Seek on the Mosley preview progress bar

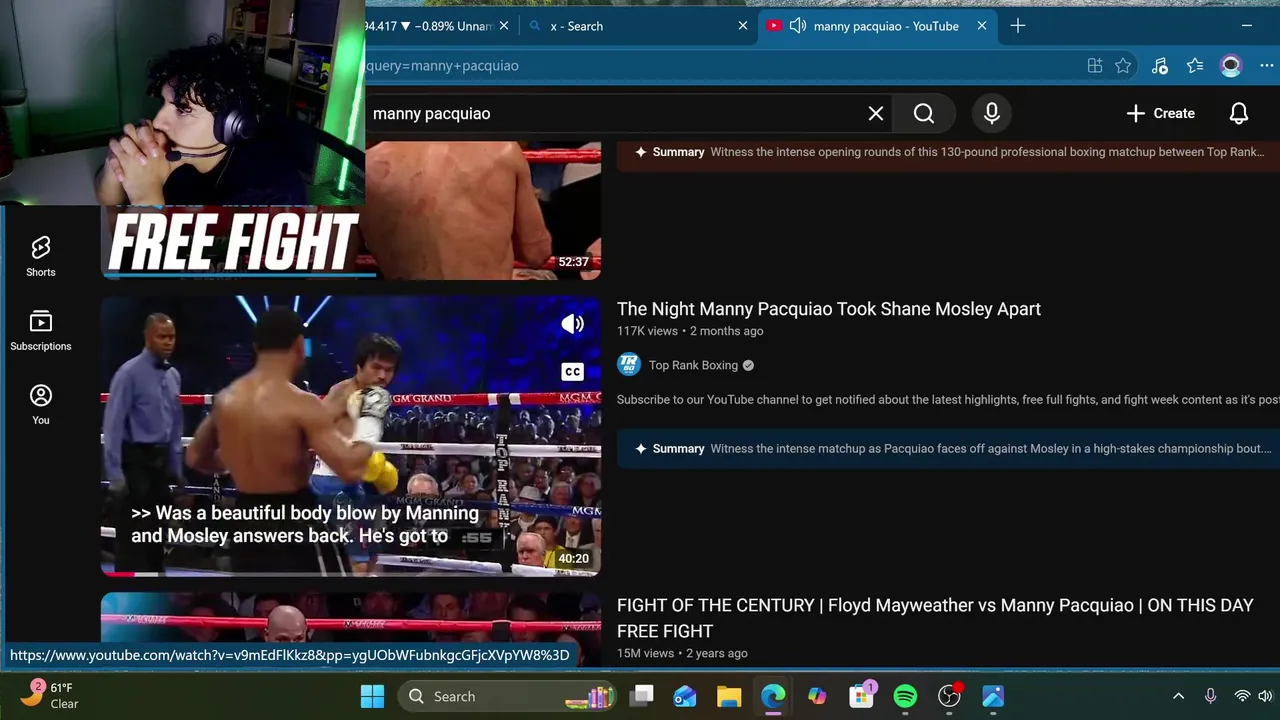(351, 574)
